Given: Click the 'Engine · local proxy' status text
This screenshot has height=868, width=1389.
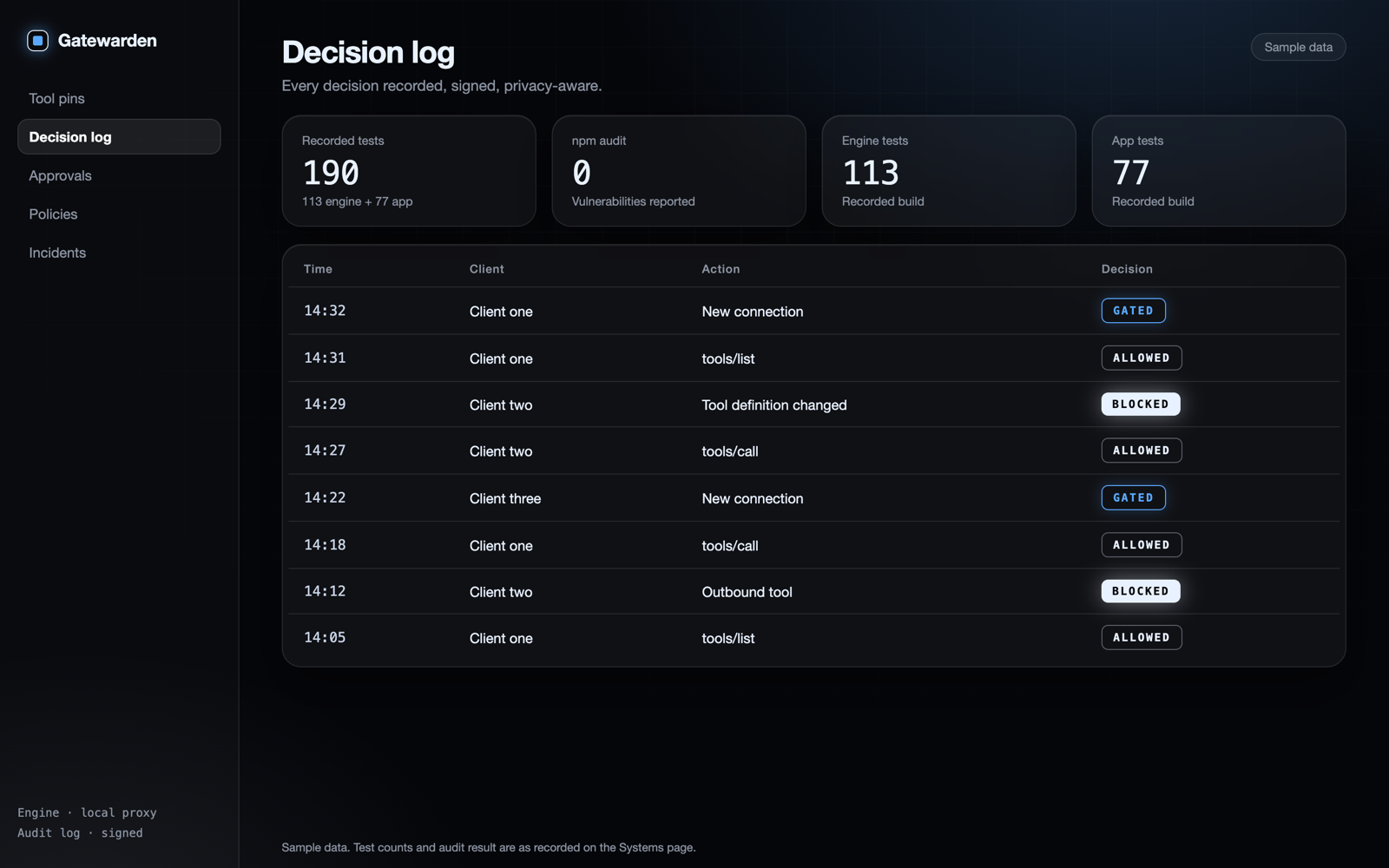Looking at the screenshot, I should point(87,812).
